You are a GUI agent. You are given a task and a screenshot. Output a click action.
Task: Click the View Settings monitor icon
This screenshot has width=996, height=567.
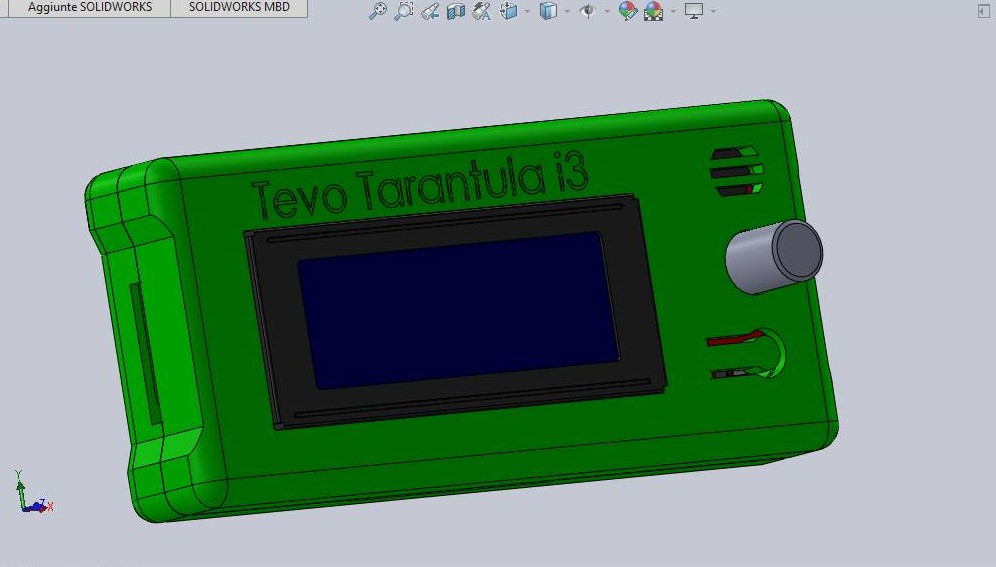point(694,11)
